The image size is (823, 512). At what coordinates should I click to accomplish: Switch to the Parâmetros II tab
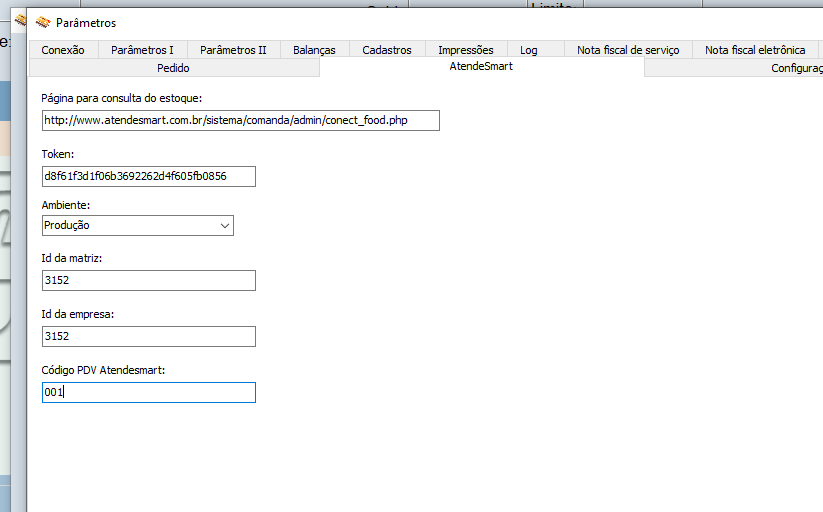point(234,50)
